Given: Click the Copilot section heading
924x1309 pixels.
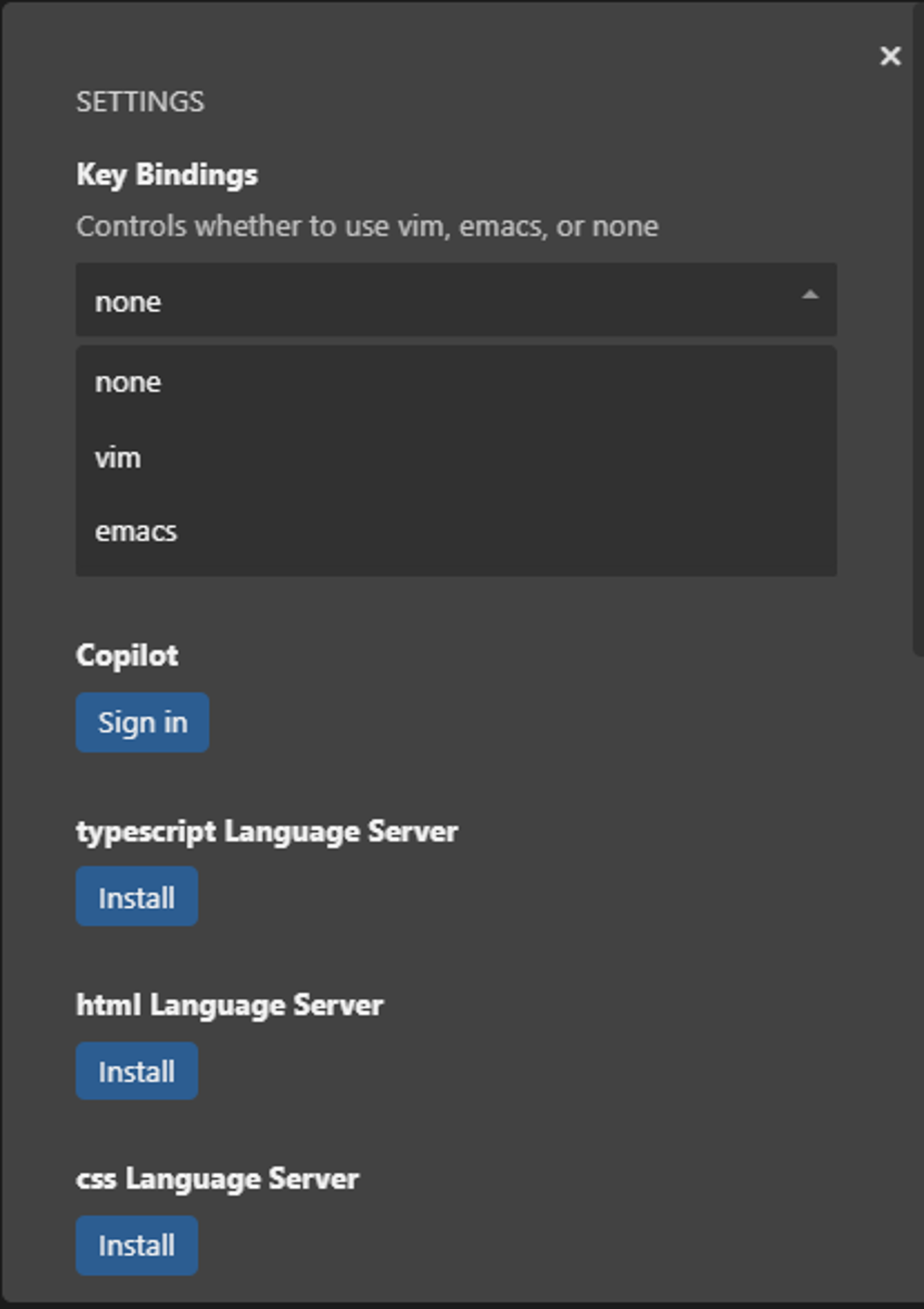Looking at the screenshot, I should pyautogui.click(x=127, y=656).
